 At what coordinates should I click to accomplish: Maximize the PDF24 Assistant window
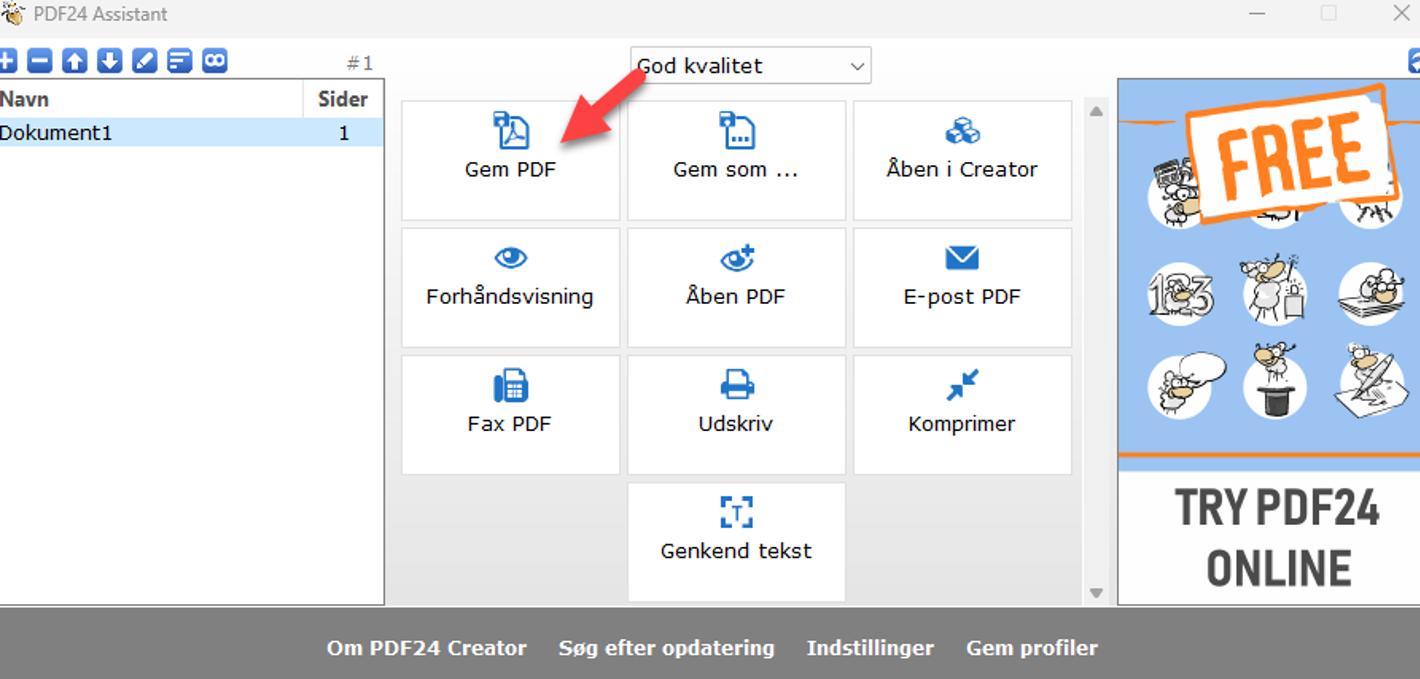(1328, 13)
